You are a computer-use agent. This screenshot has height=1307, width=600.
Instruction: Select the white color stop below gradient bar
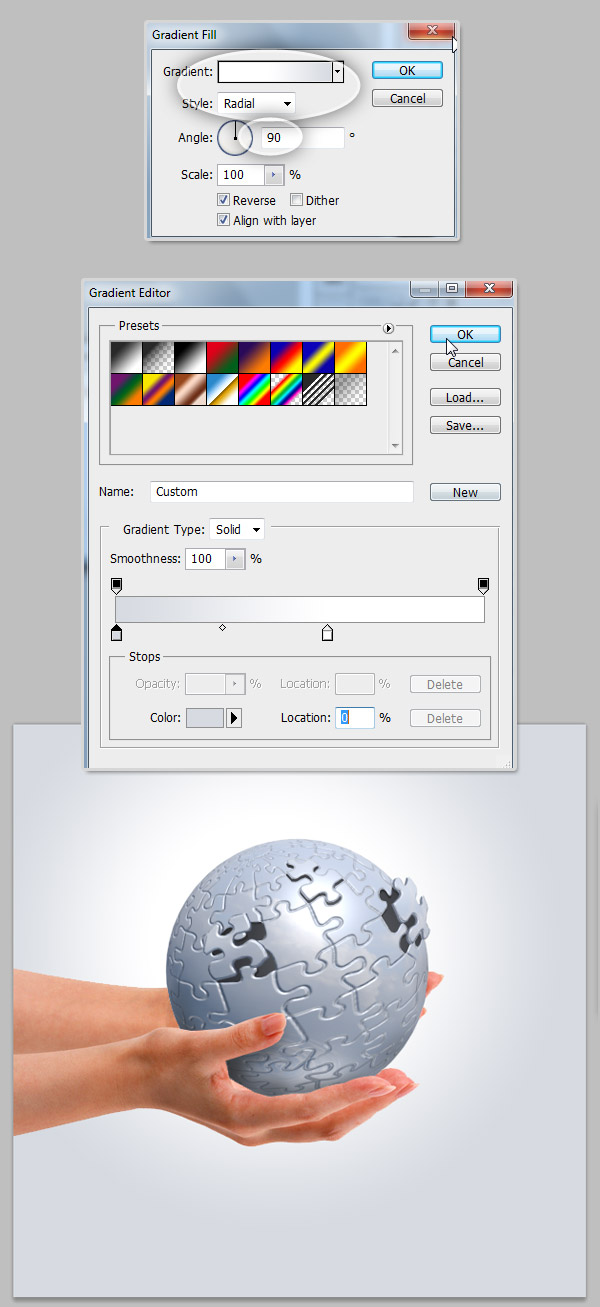pyautogui.click(x=327, y=633)
